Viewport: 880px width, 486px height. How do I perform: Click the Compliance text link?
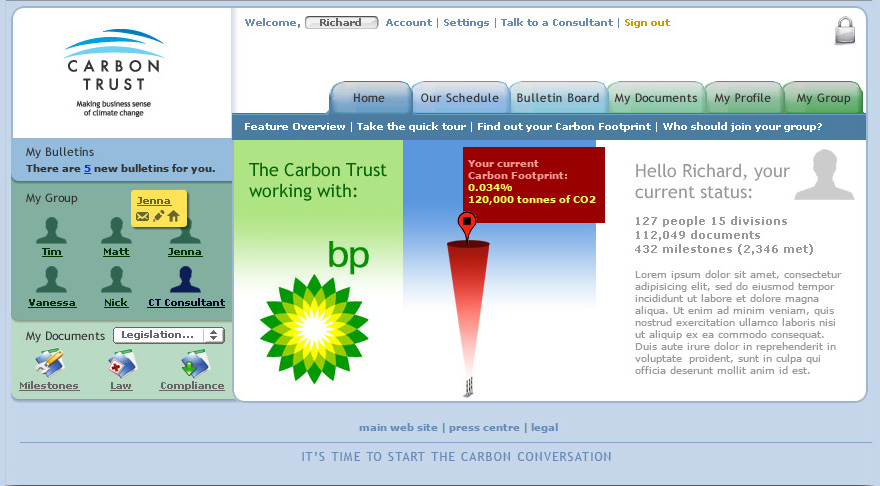click(192, 386)
